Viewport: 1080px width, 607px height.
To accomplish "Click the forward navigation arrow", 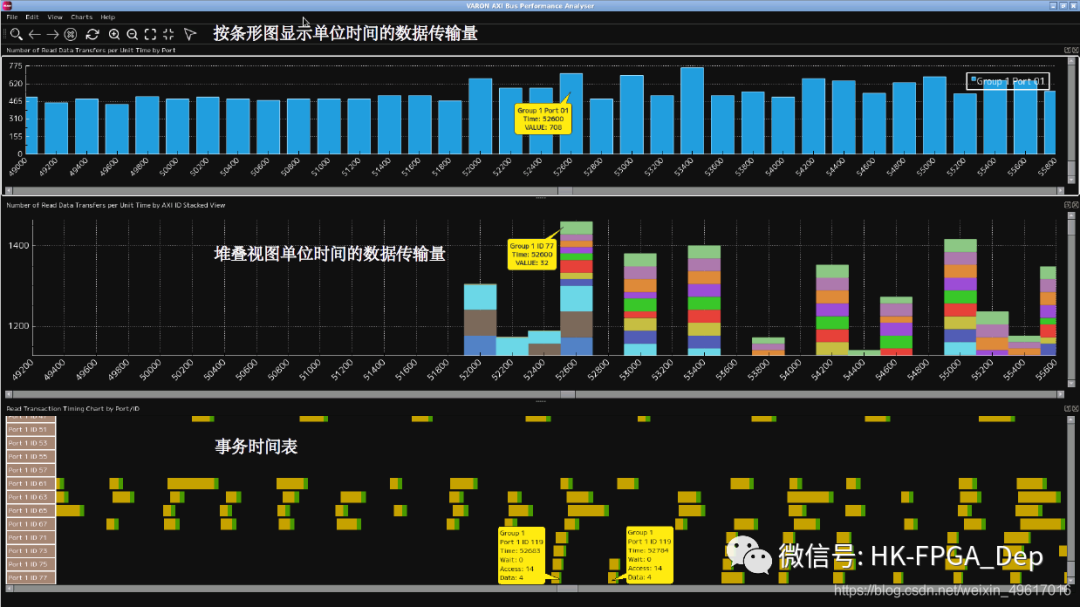I will [51, 33].
